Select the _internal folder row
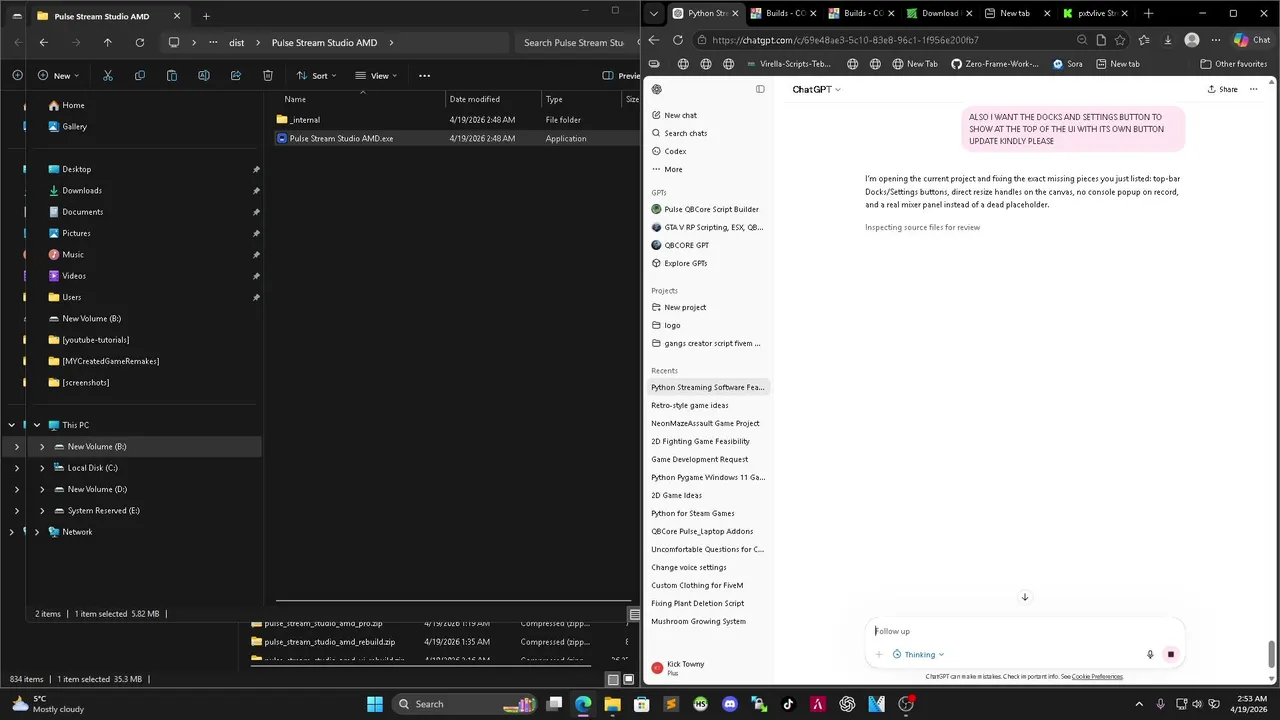Viewport: 1280px width, 720px height. click(456, 119)
